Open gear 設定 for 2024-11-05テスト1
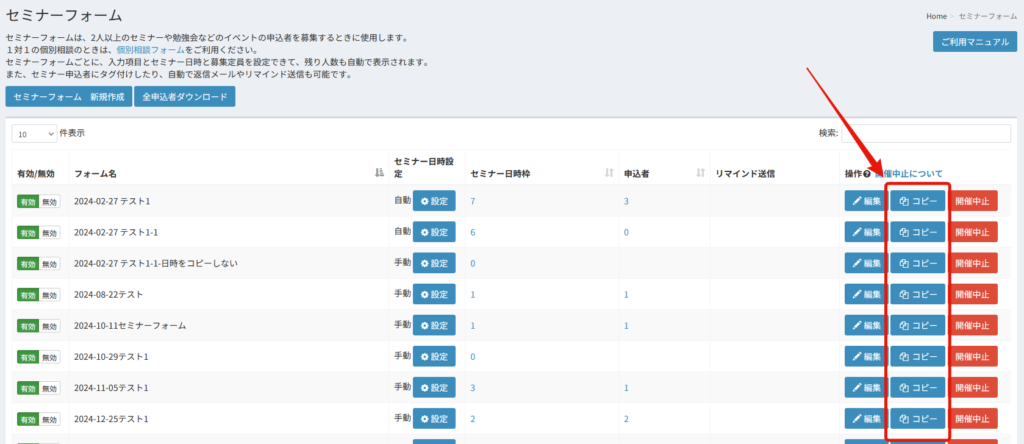The image size is (1024, 444). (x=434, y=388)
